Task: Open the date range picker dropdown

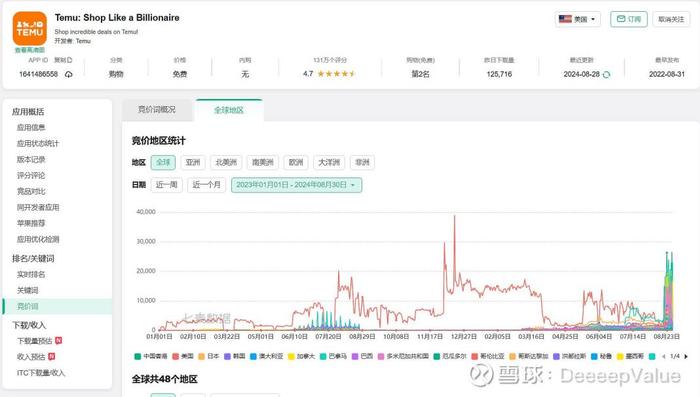Action: (296, 185)
